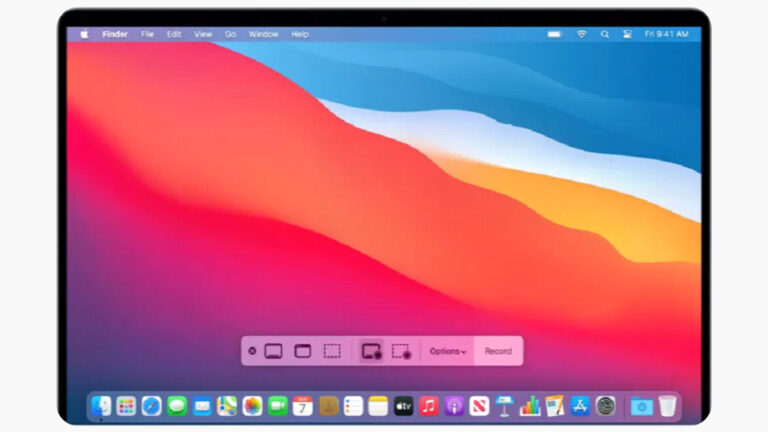Image resolution: width=768 pixels, height=432 pixels.
Task: Open Numbers from the Dock
Action: tap(530, 406)
